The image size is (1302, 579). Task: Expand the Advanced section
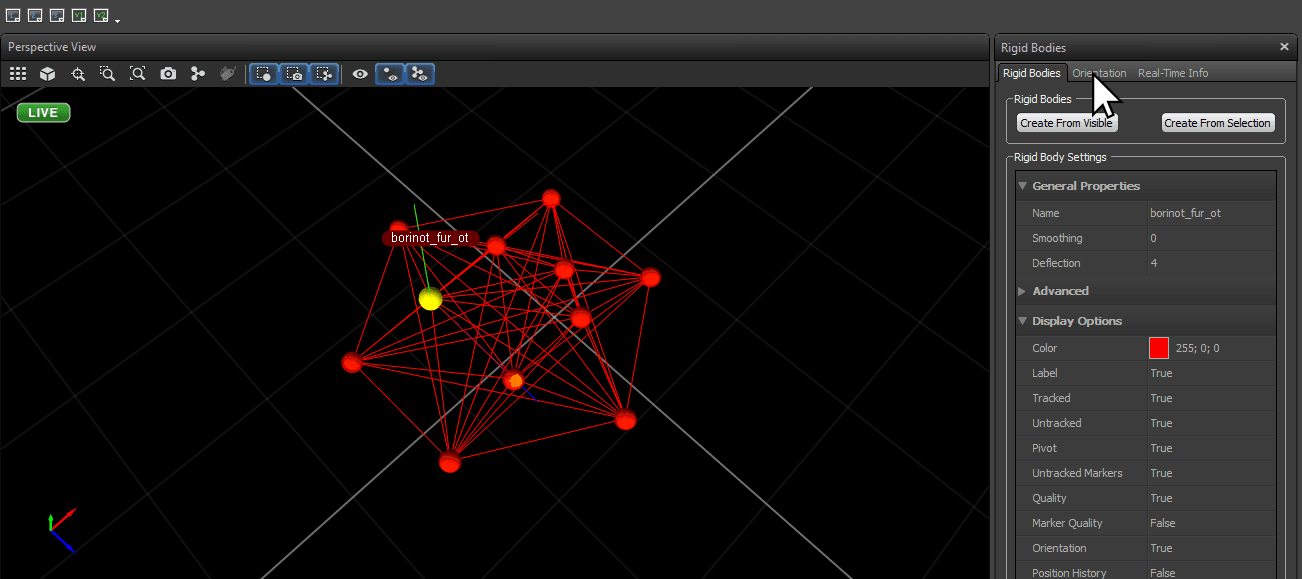click(1022, 291)
